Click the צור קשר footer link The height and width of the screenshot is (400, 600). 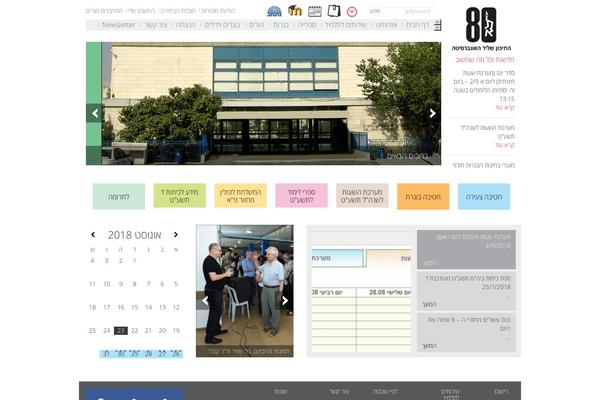click(x=339, y=392)
